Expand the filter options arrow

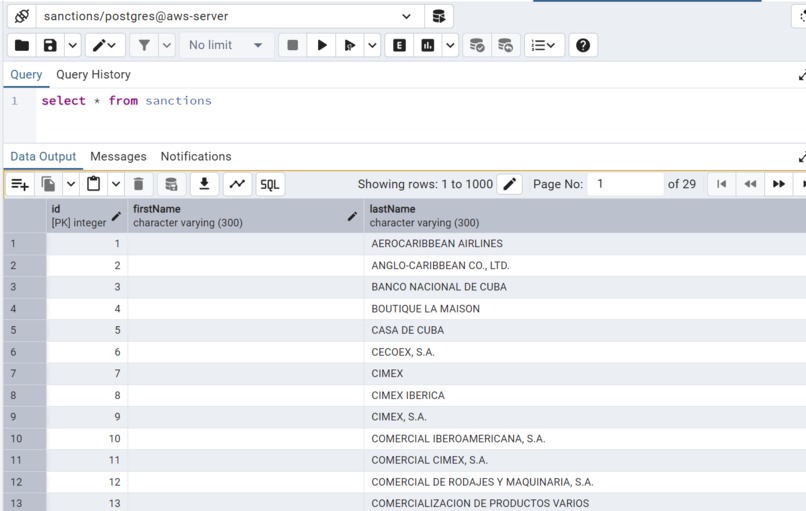[x=167, y=45]
